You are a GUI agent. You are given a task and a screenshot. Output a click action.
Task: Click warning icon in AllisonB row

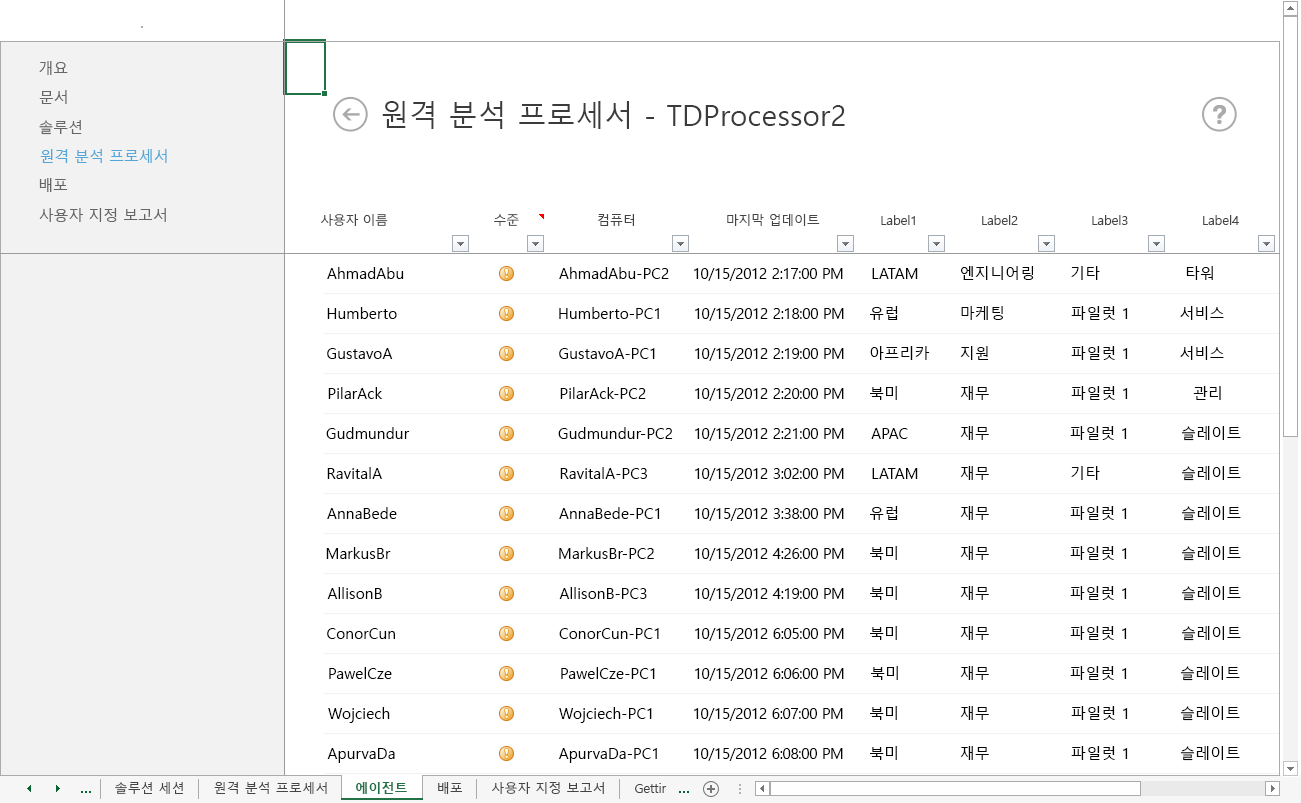pyautogui.click(x=506, y=593)
